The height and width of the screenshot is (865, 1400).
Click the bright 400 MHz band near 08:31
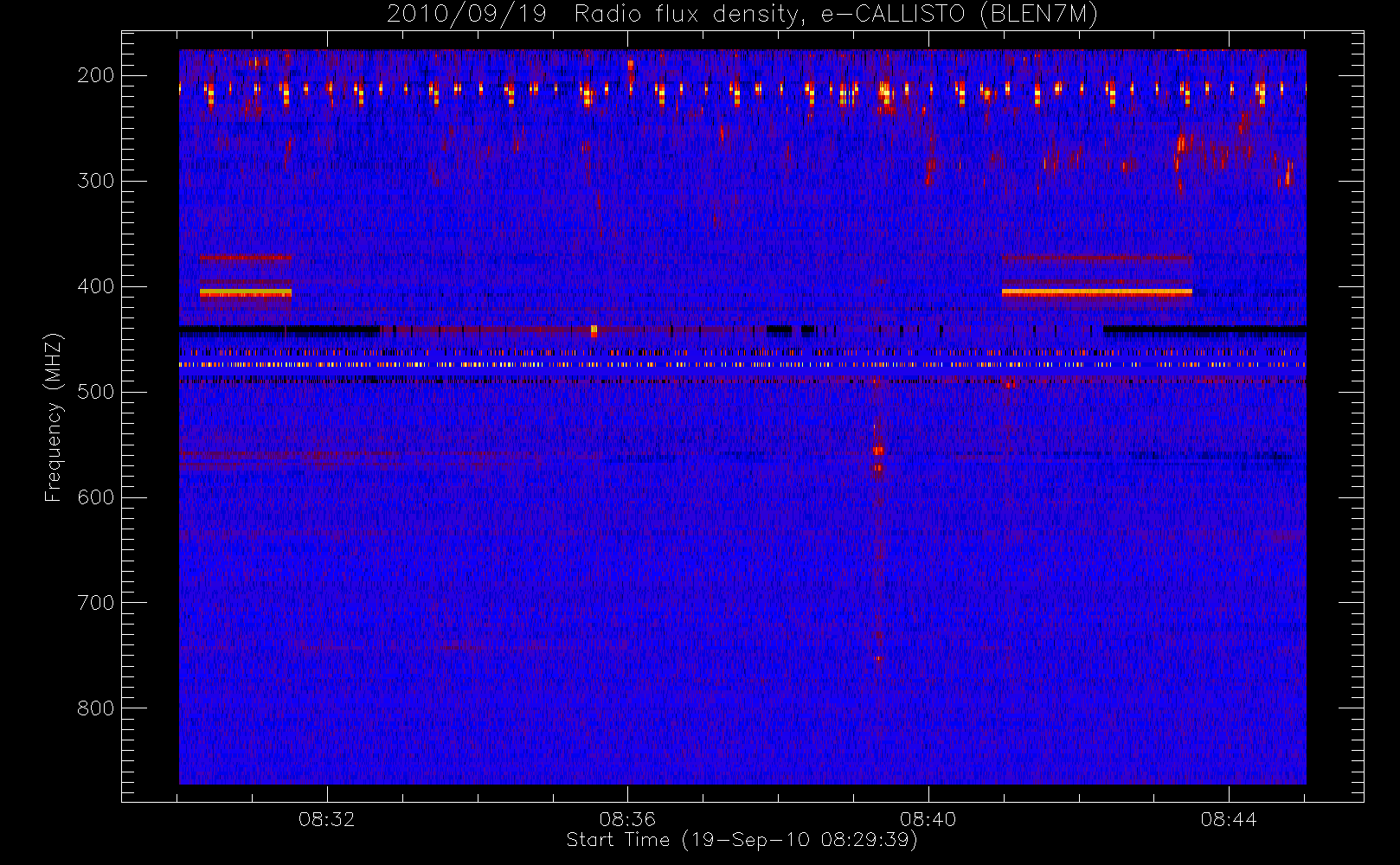point(246,292)
